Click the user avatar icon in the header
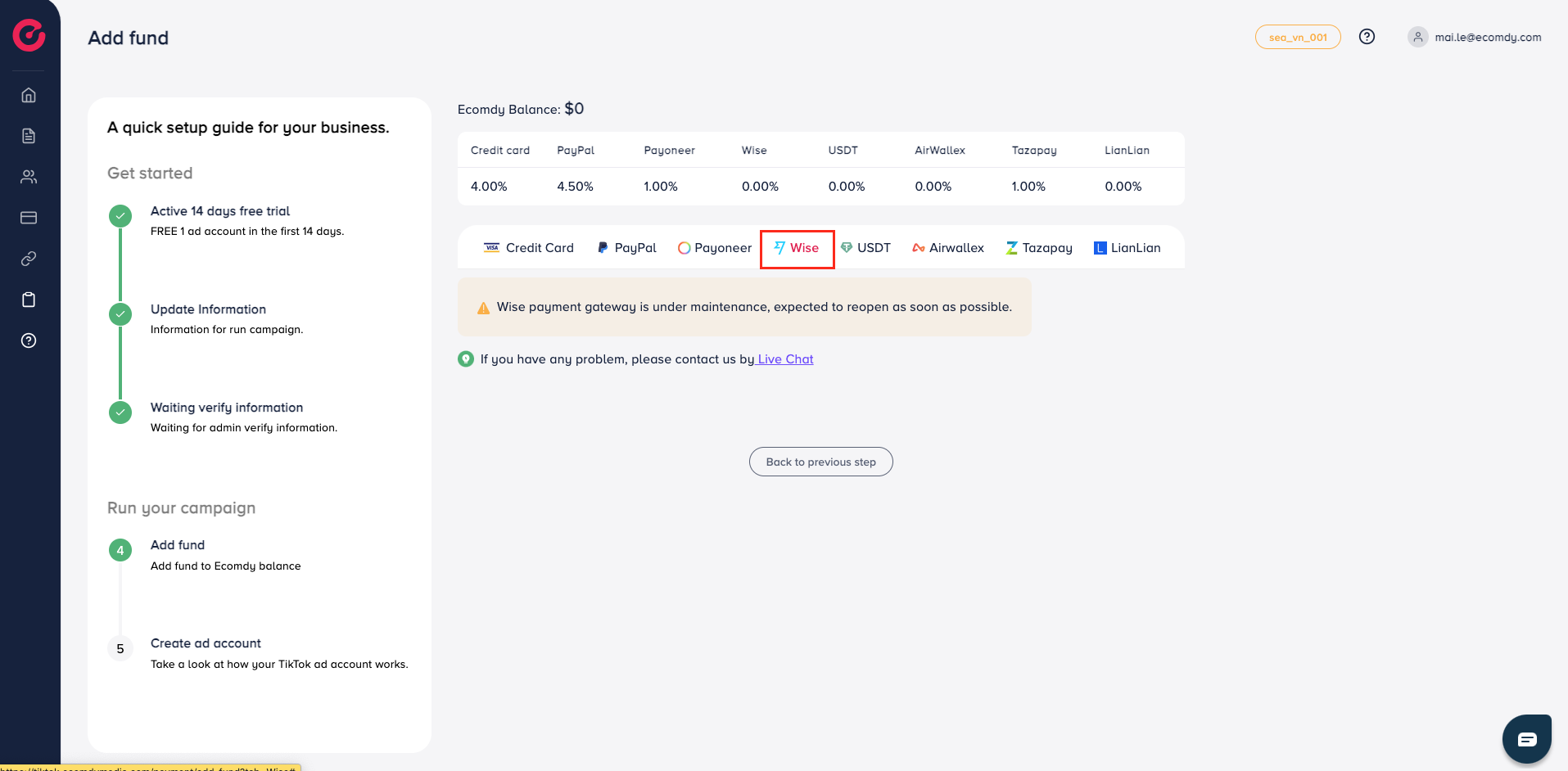Image resolution: width=1568 pixels, height=771 pixels. coord(1417,37)
